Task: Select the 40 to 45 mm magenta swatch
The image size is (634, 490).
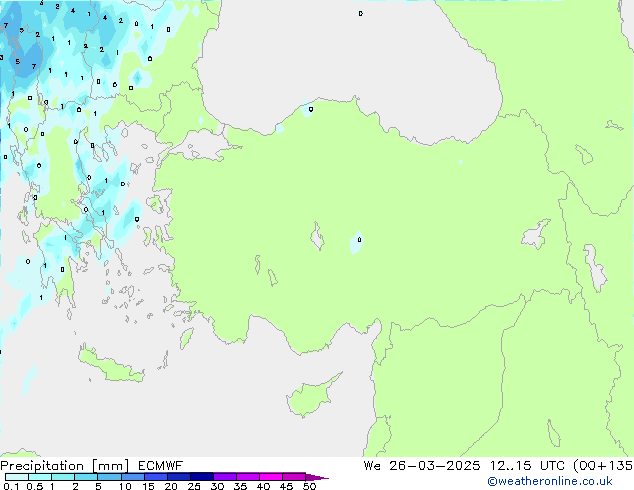Action: [271, 477]
